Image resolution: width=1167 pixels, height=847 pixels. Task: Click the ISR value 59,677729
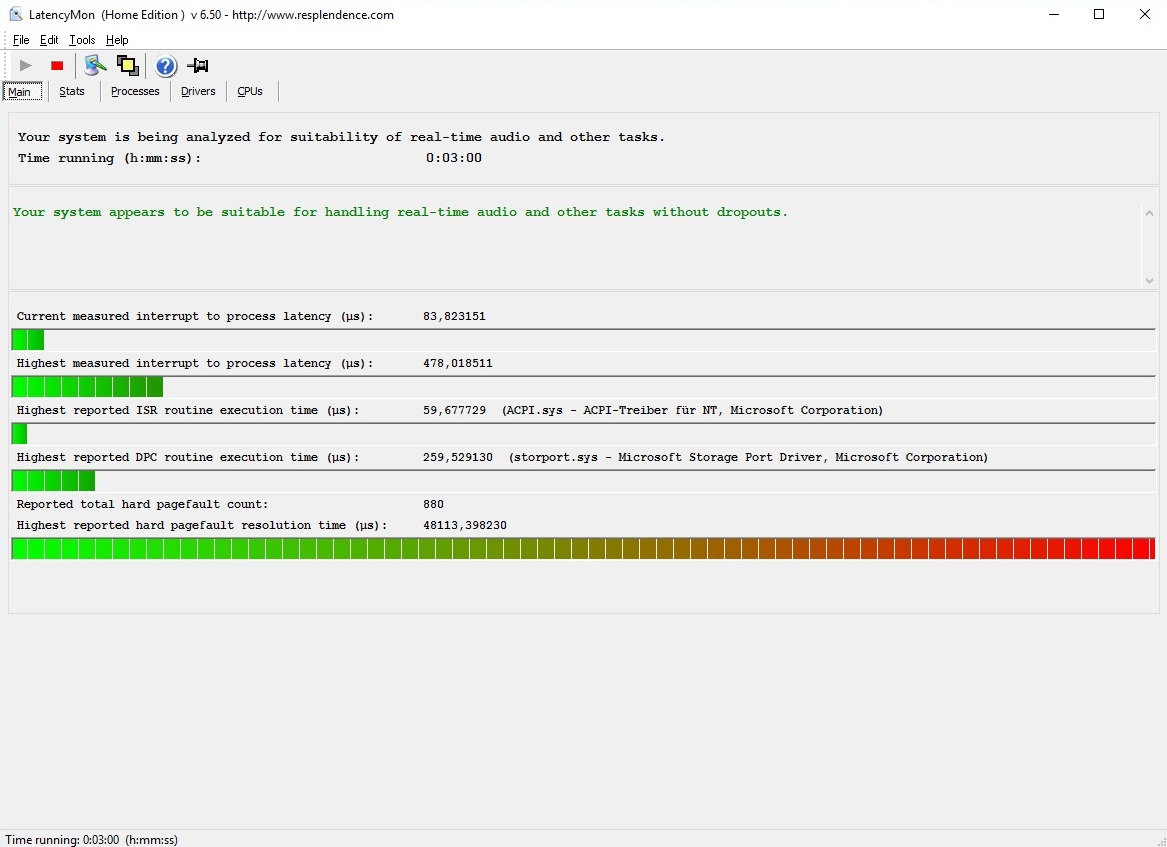pos(454,410)
